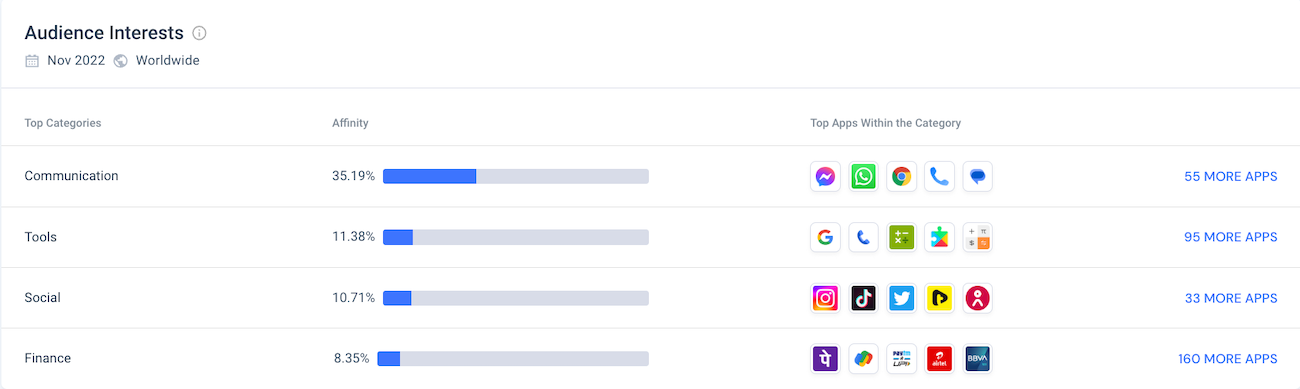The width and height of the screenshot is (1300, 389).
Task: Click the Affinity column header
Action: (x=350, y=123)
